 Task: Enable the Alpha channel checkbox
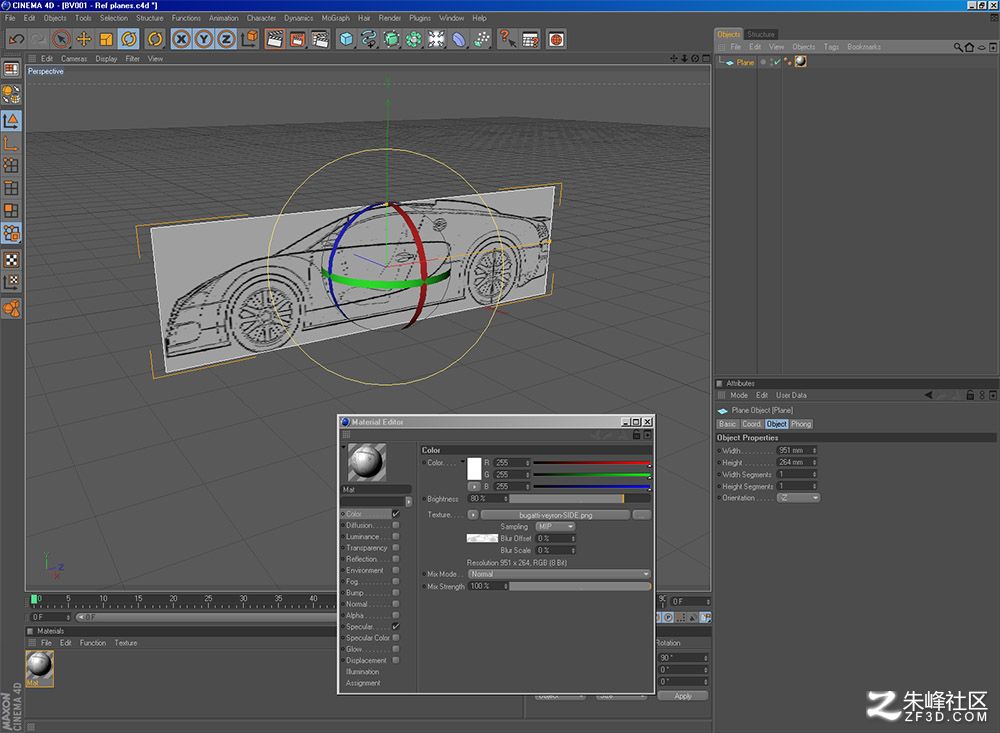pyautogui.click(x=396, y=616)
